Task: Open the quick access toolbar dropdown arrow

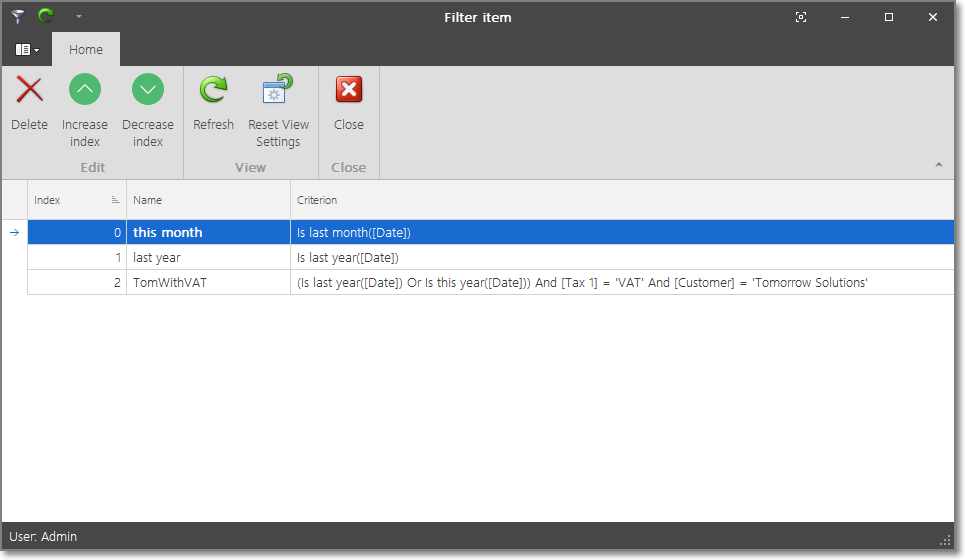Action: [x=79, y=17]
